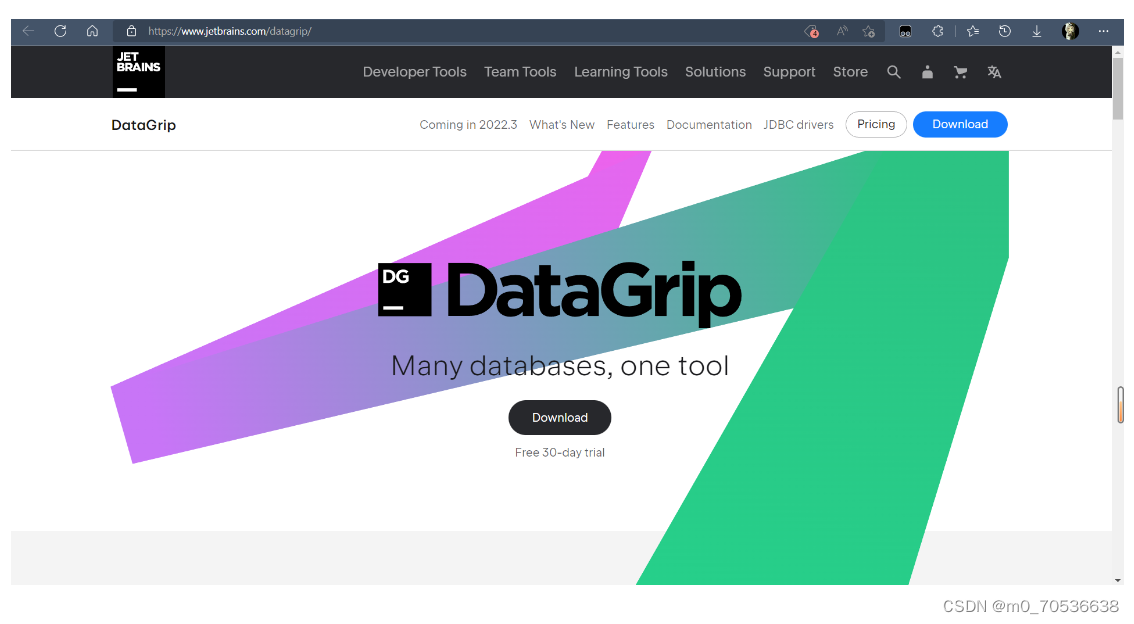The height and width of the screenshot is (624, 1134).
Task: Click the JetBrains logo
Action: tap(139, 72)
